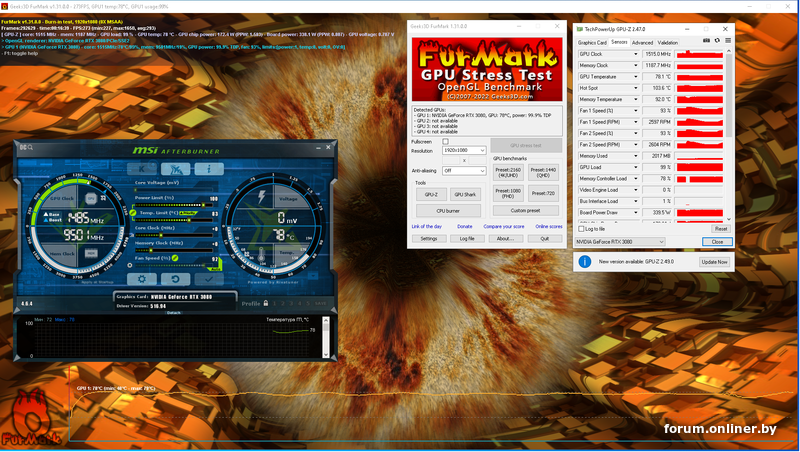The width and height of the screenshot is (800, 452).
Task: Click the Preset:1080 (FHD) benchmark button
Action: pyautogui.click(x=508, y=193)
